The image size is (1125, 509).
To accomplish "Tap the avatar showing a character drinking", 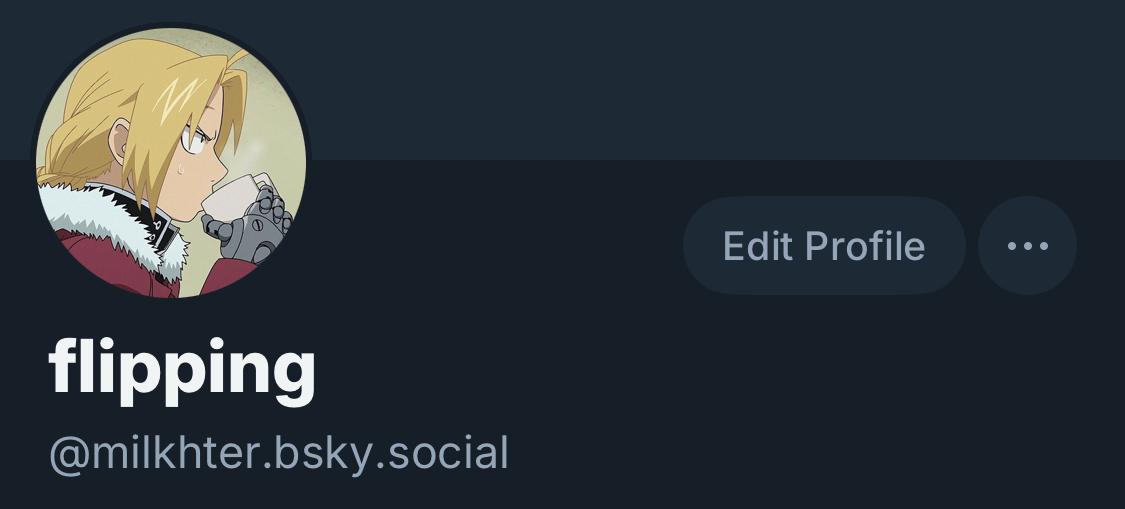I will pos(171,162).
